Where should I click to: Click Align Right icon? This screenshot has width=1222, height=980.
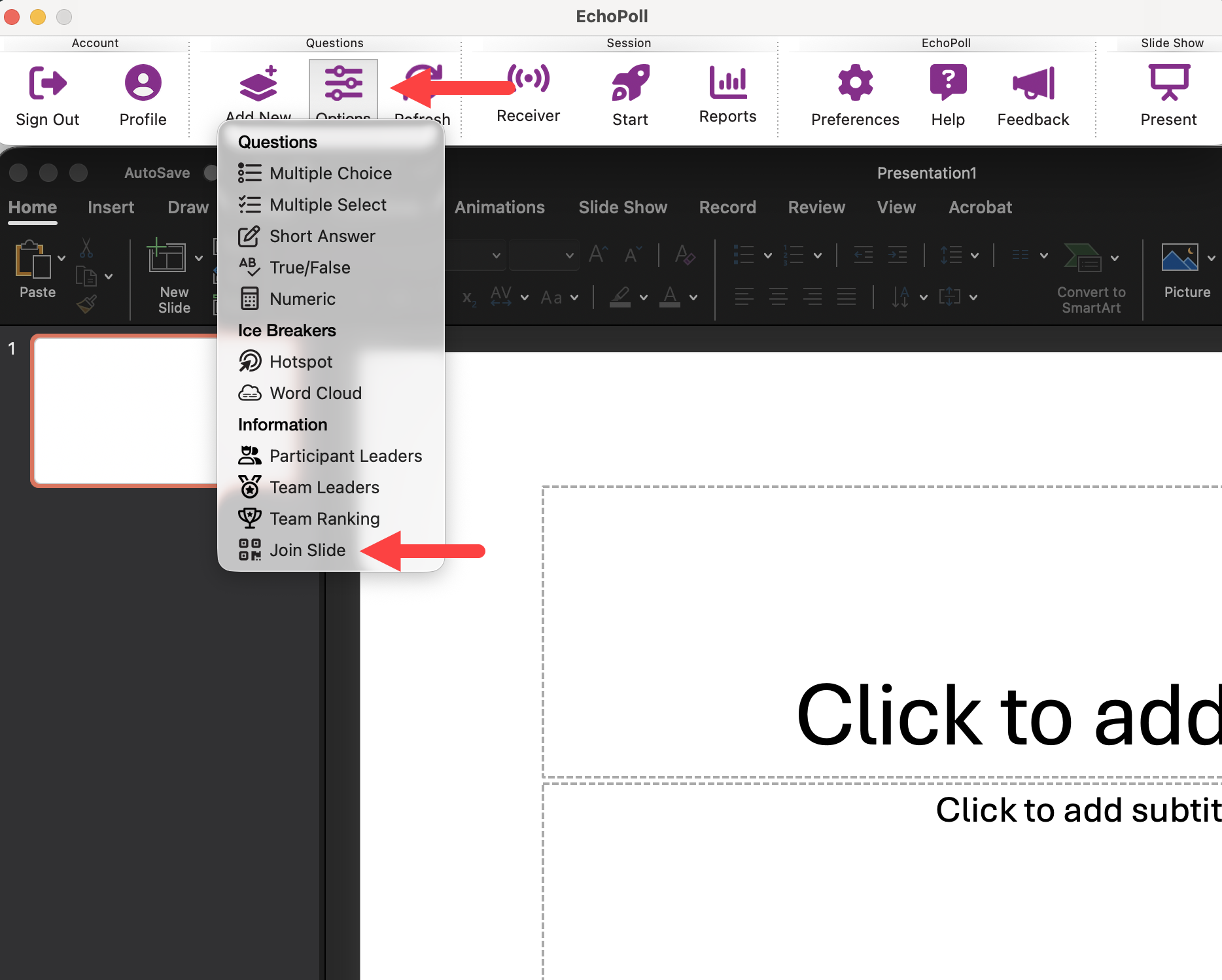coord(812,297)
